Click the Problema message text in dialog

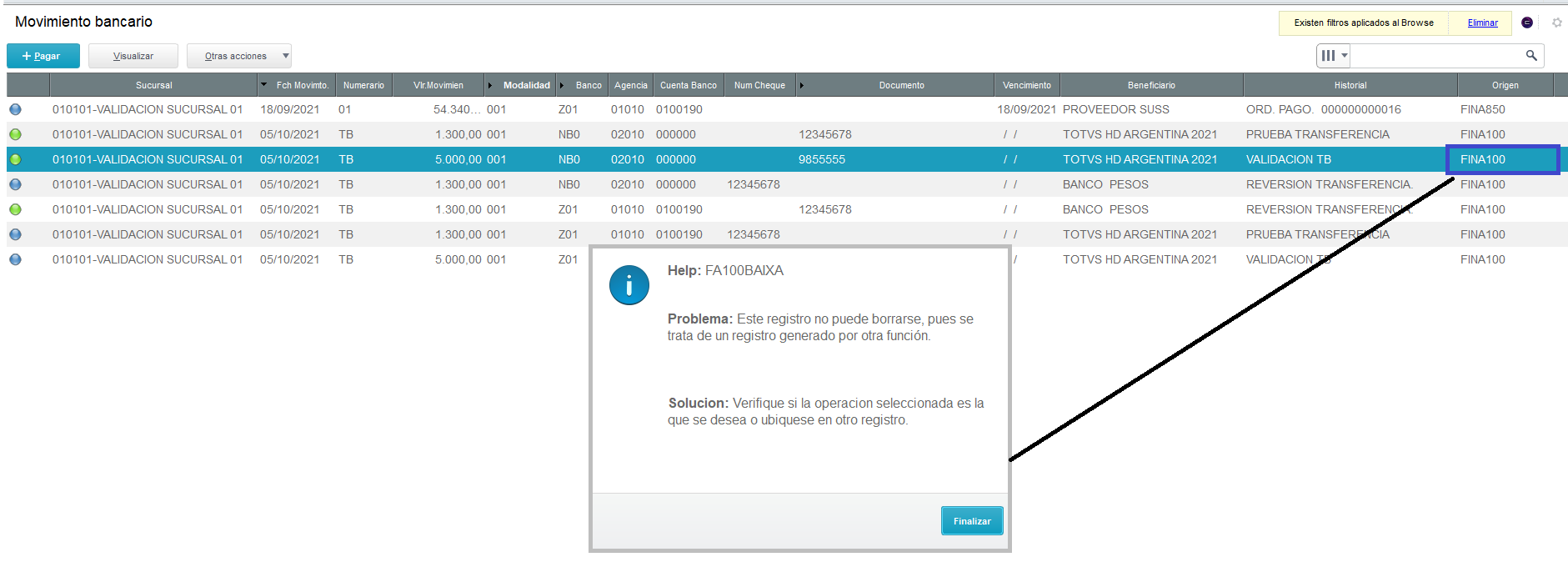coord(820,327)
